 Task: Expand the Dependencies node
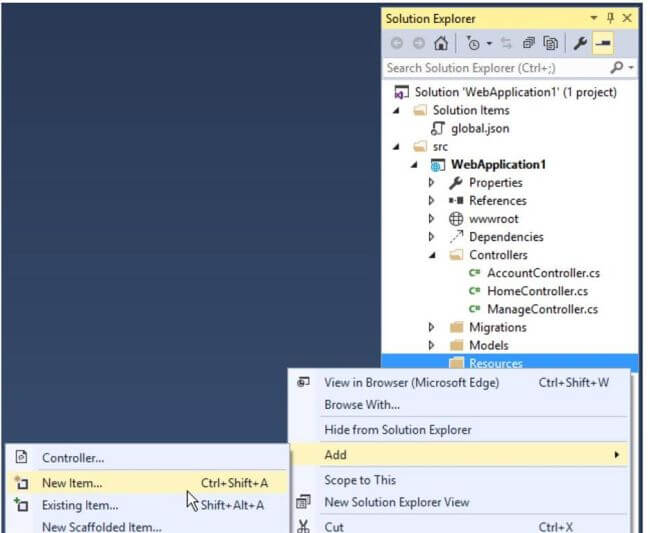[x=431, y=237]
